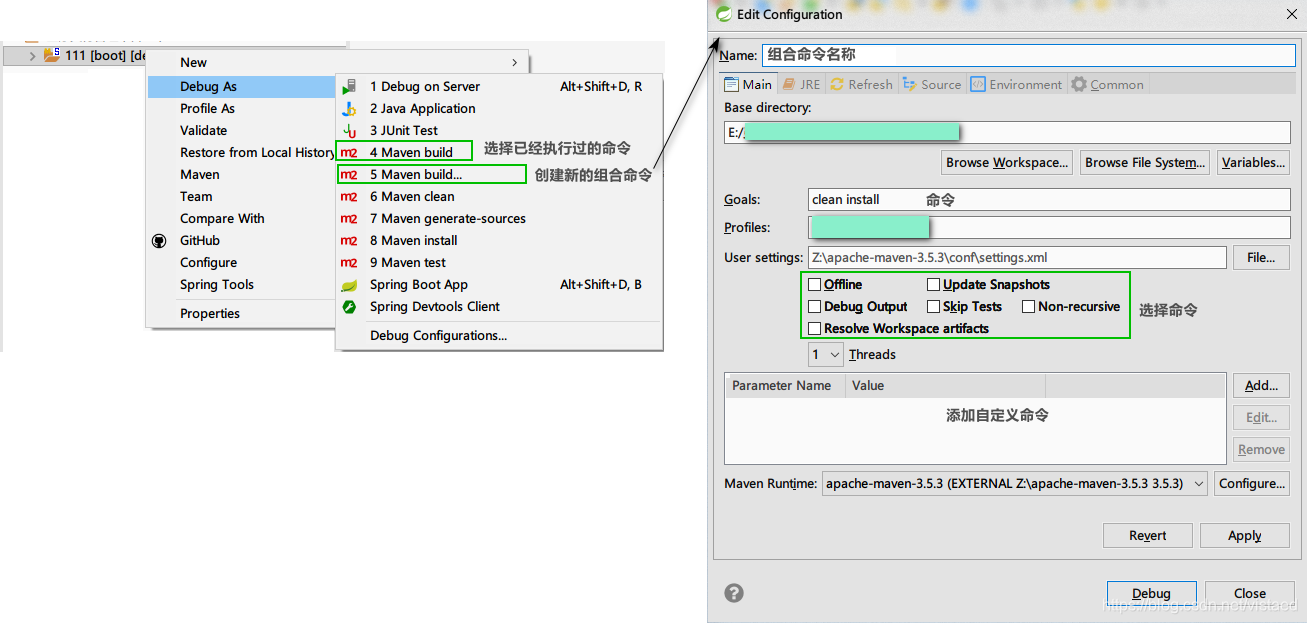The height and width of the screenshot is (624, 1307).
Task: Open the Threads count dropdown
Action: [x=826, y=355]
